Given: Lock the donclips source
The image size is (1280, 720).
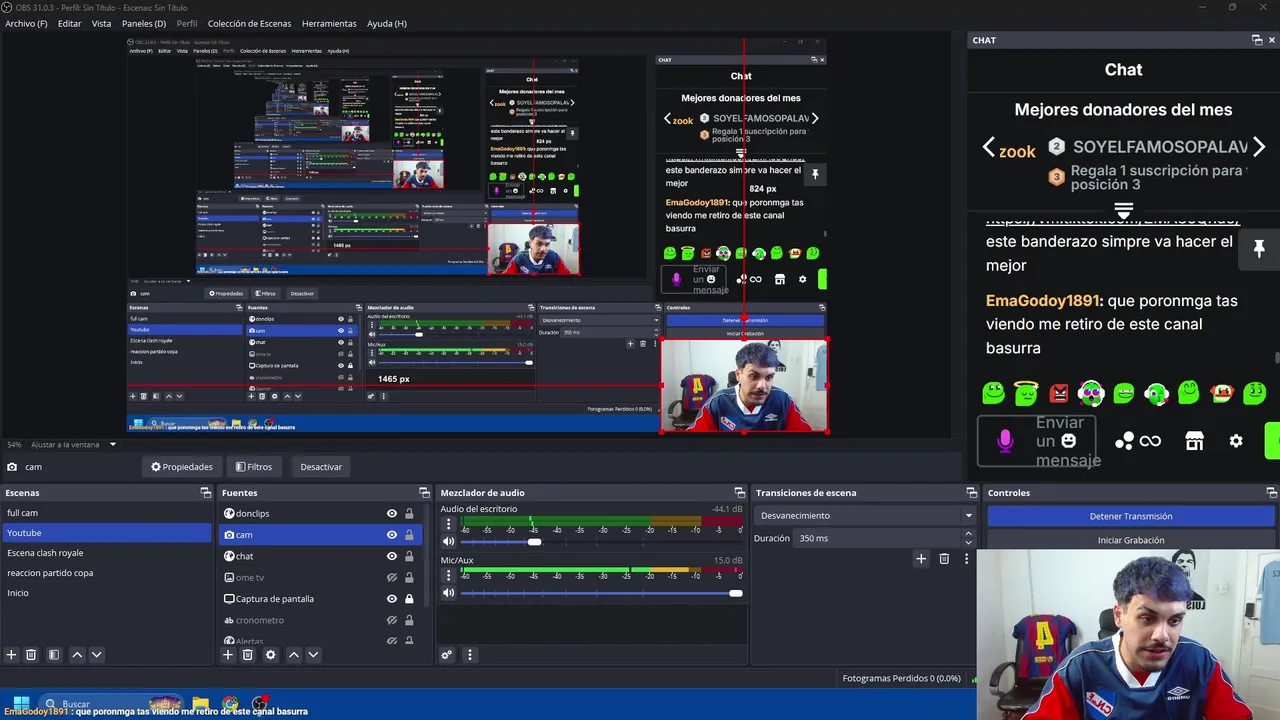Looking at the screenshot, I should tap(409, 514).
